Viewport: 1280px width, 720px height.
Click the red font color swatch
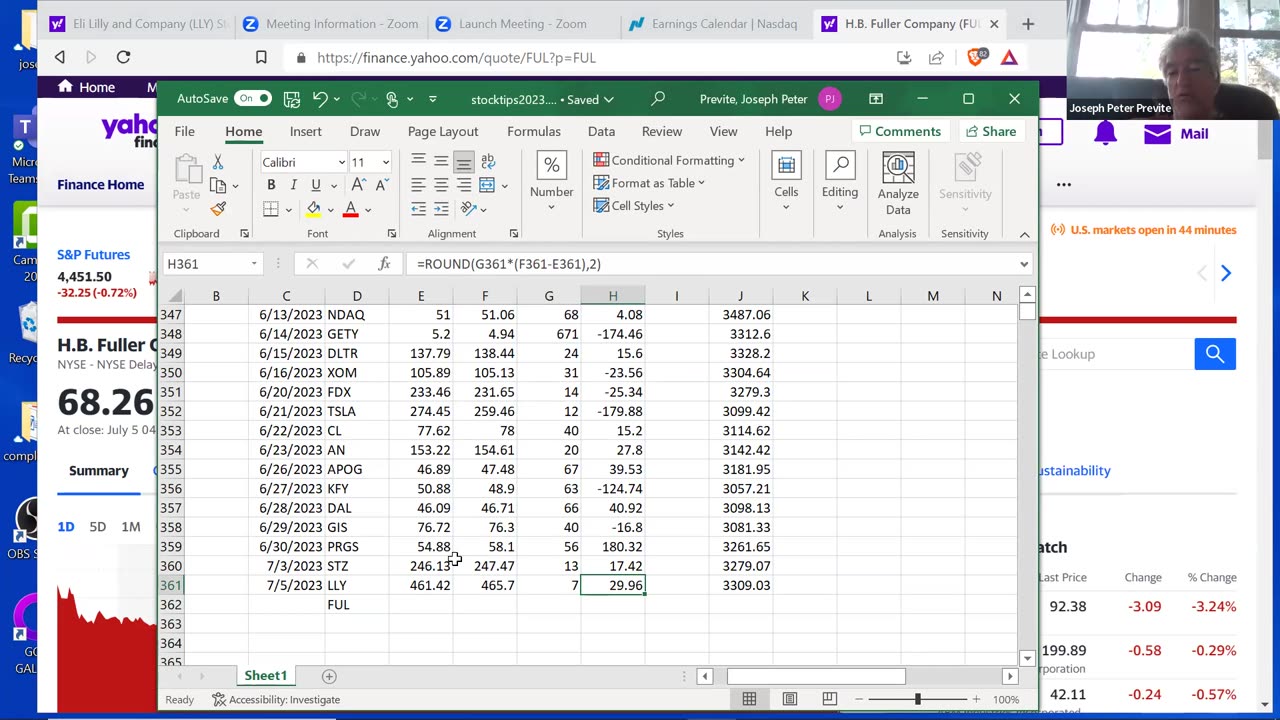pos(350,208)
